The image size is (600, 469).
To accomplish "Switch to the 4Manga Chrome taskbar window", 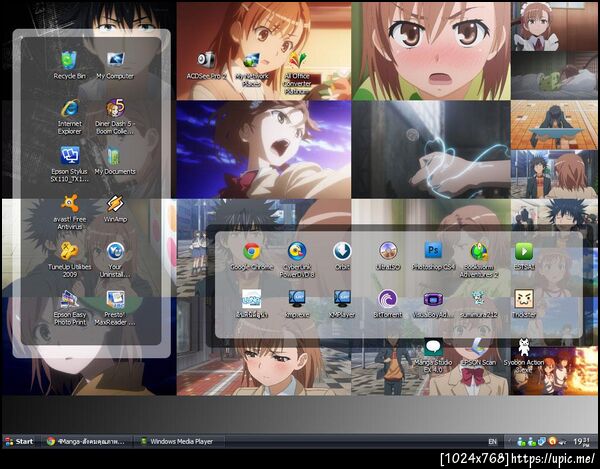I will pyautogui.click(x=86, y=441).
